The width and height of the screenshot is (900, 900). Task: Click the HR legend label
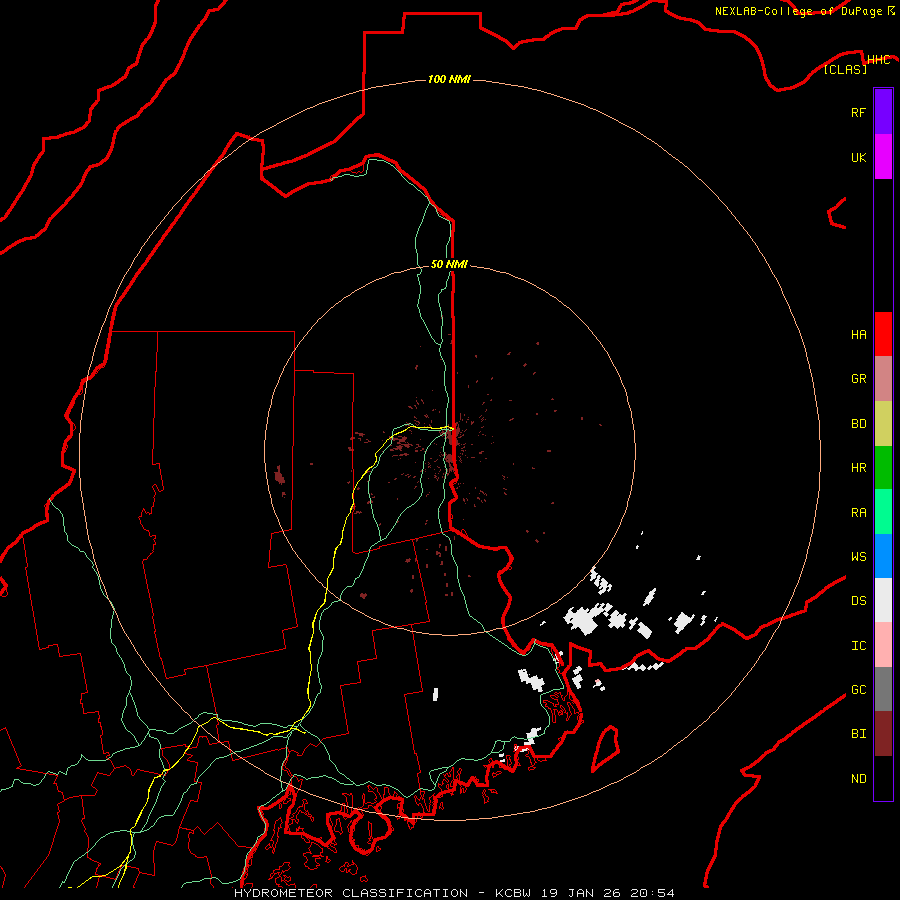point(858,468)
